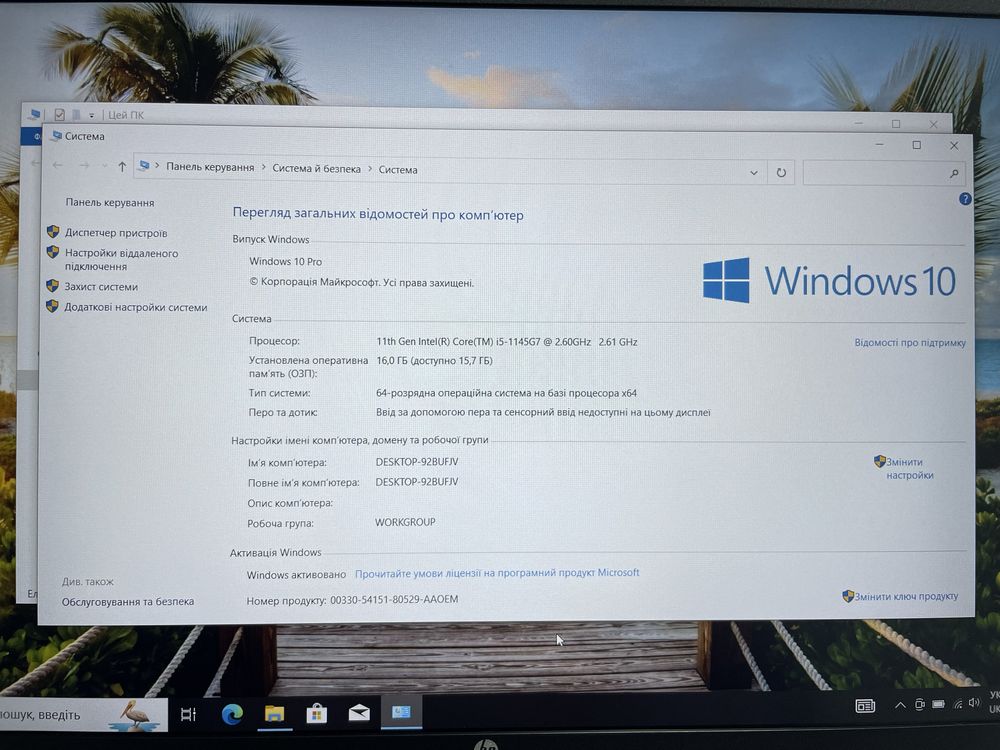This screenshot has width=1000, height=750.
Task: Click the help question mark icon
Action: (965, 199)
